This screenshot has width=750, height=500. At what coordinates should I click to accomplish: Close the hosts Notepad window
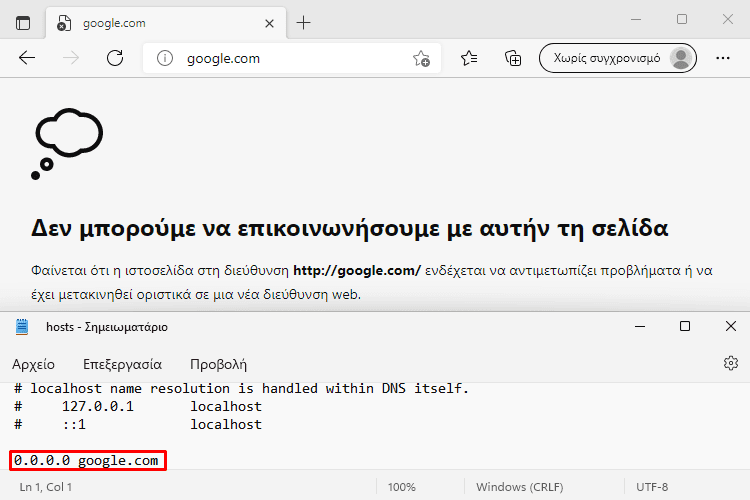point(730,326)
